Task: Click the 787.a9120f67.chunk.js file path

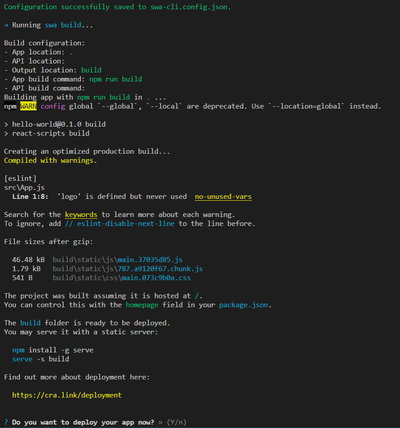Action: [x=160, y=268]
